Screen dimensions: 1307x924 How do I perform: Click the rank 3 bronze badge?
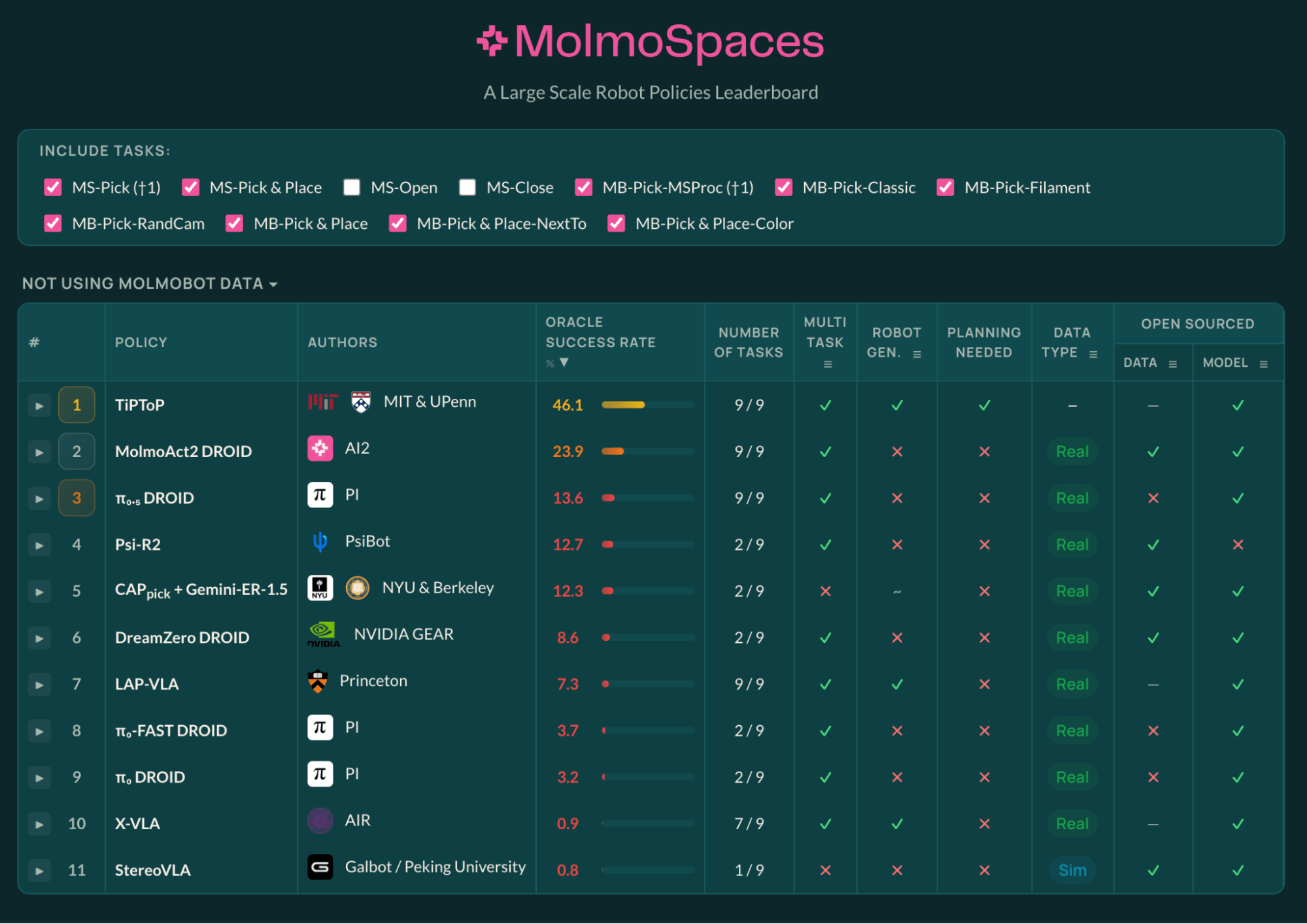point(76,498)
